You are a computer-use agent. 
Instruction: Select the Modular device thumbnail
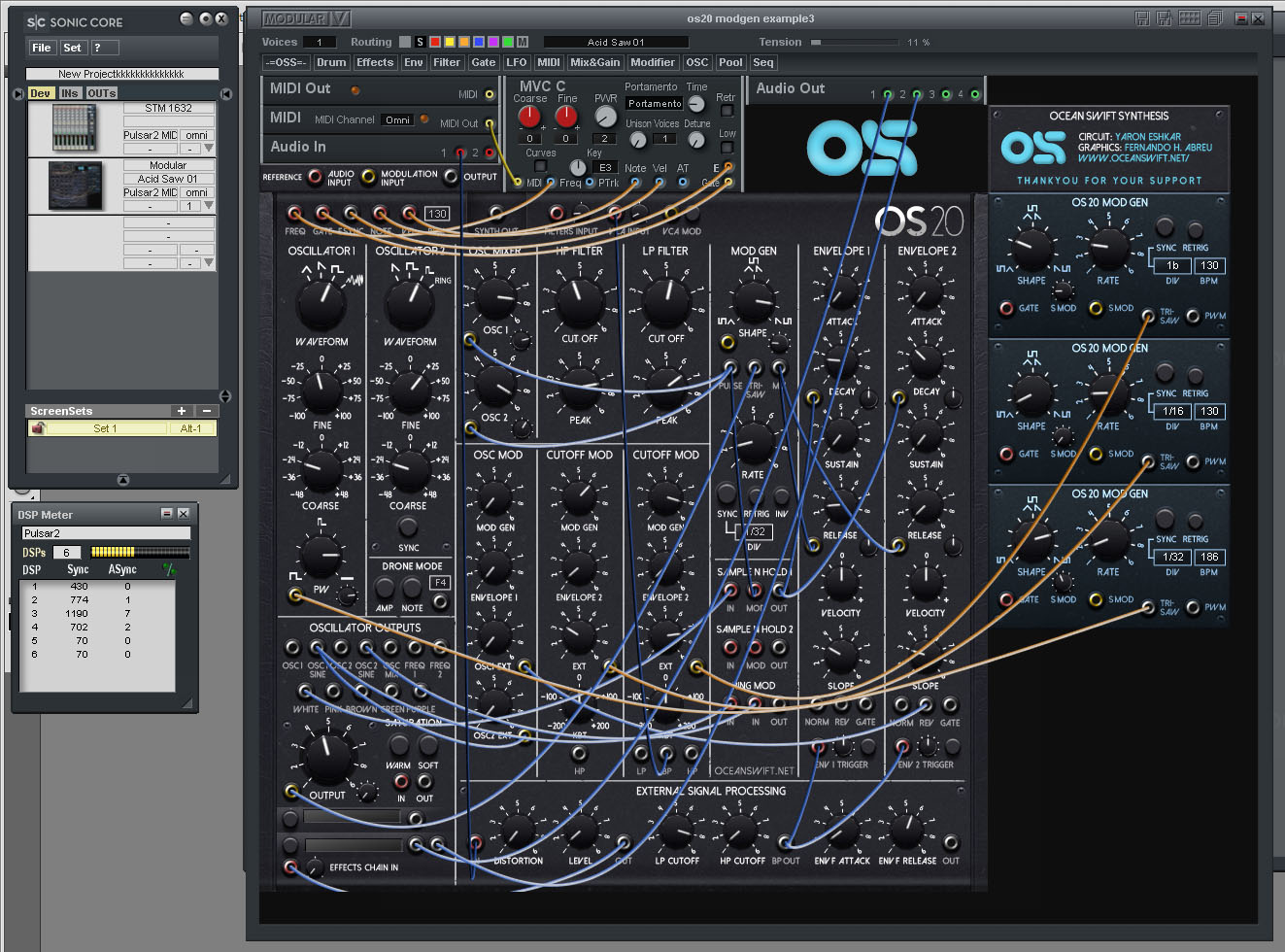[x=75, y=186]
